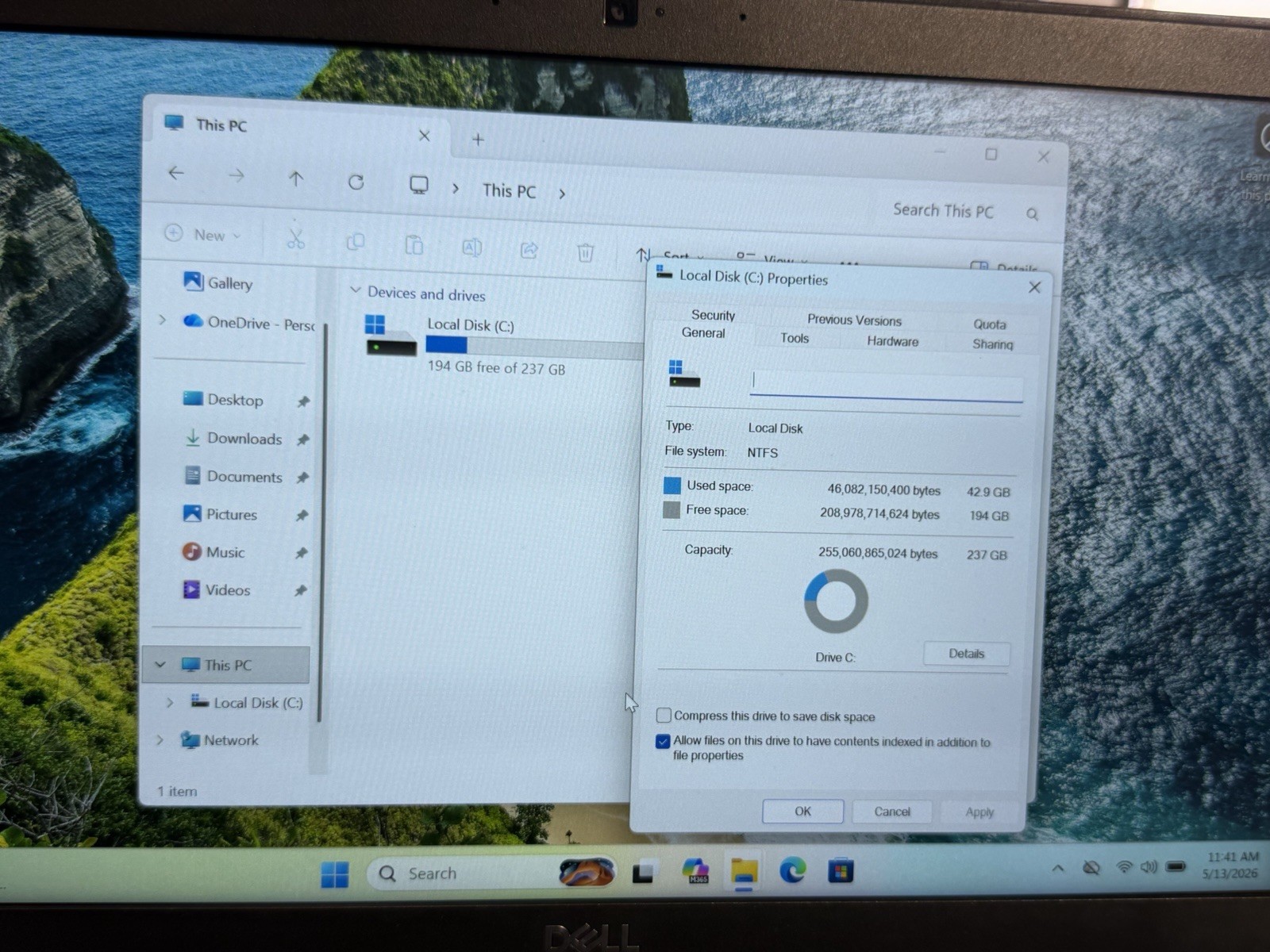The width and height of the screenshot is (1270, 952).
Task: Expand Network tree node chevron
Action: click(x=160, y=739)
